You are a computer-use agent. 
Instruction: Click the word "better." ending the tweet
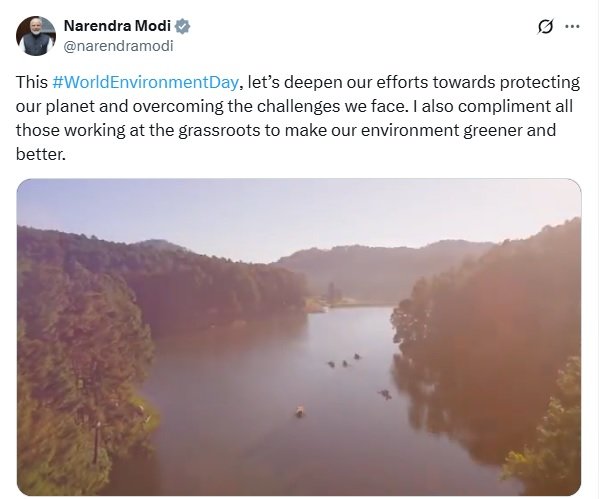point(41,155)
